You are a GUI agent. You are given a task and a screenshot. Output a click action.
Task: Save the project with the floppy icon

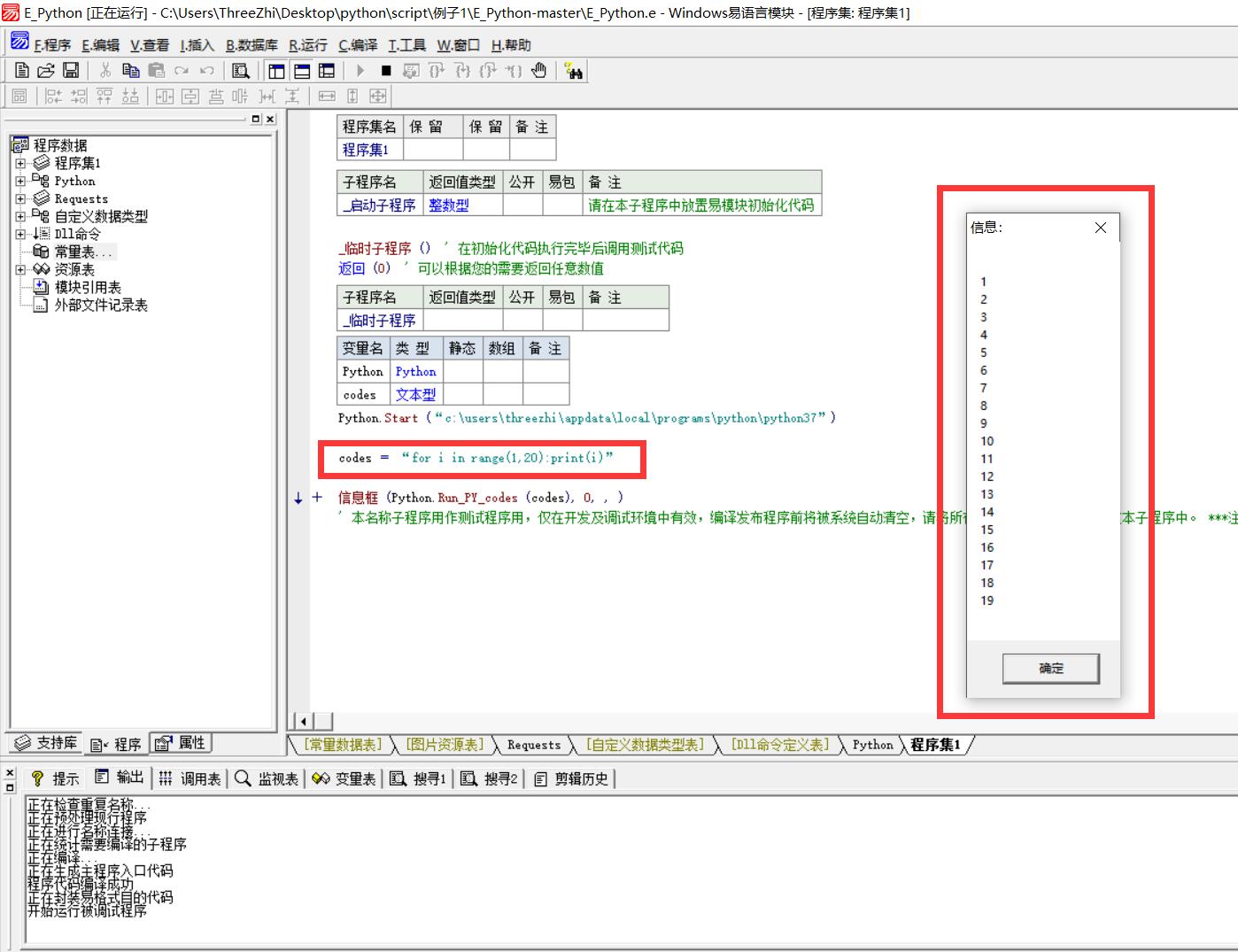point(71,71)
